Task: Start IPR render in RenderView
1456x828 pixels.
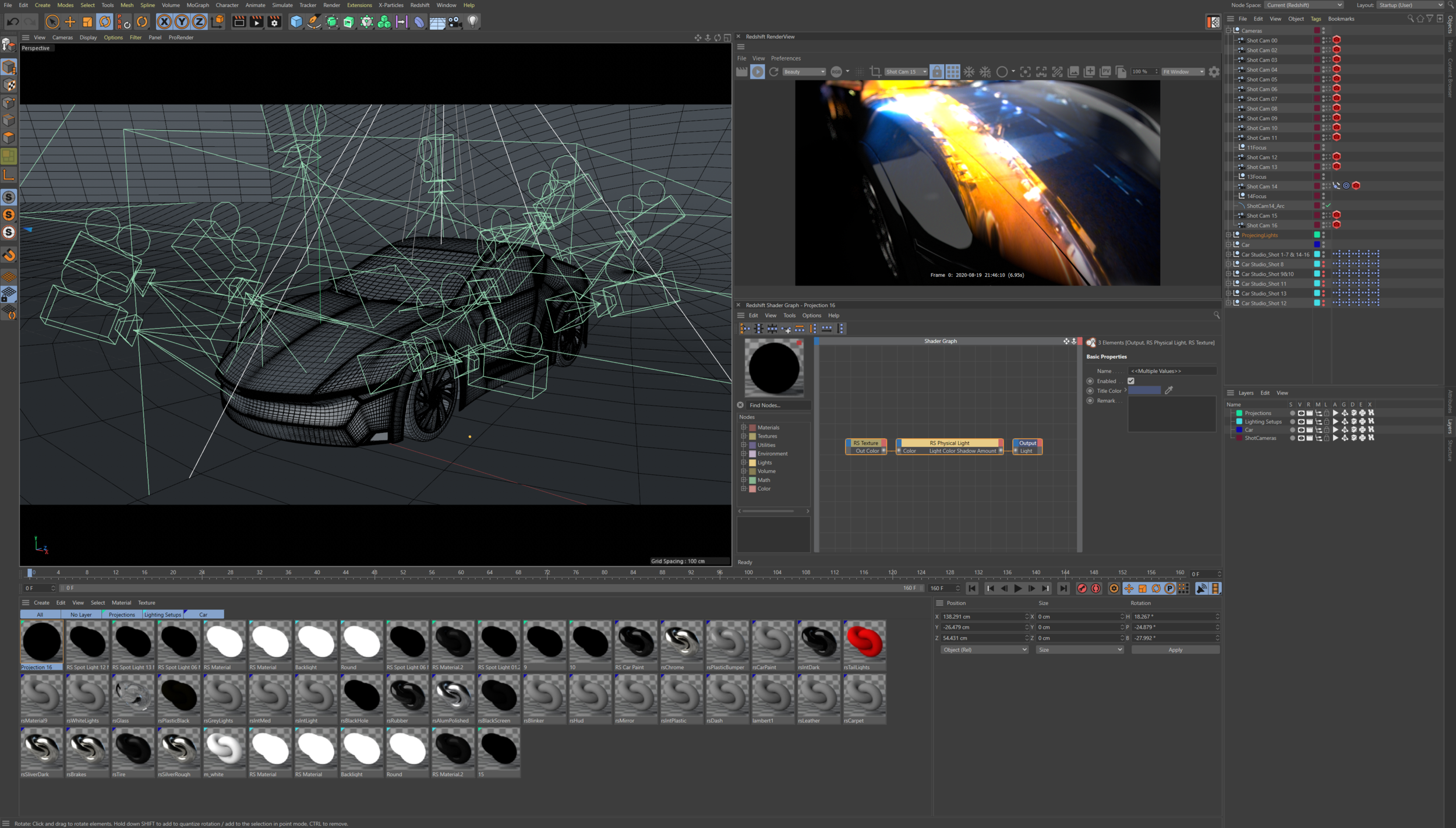Action: (x=757, y=72)
